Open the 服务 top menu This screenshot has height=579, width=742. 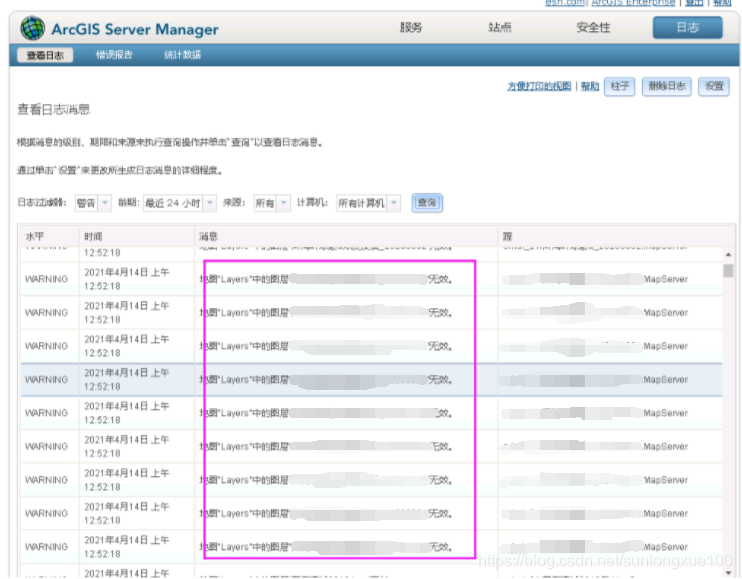(410, 27)
